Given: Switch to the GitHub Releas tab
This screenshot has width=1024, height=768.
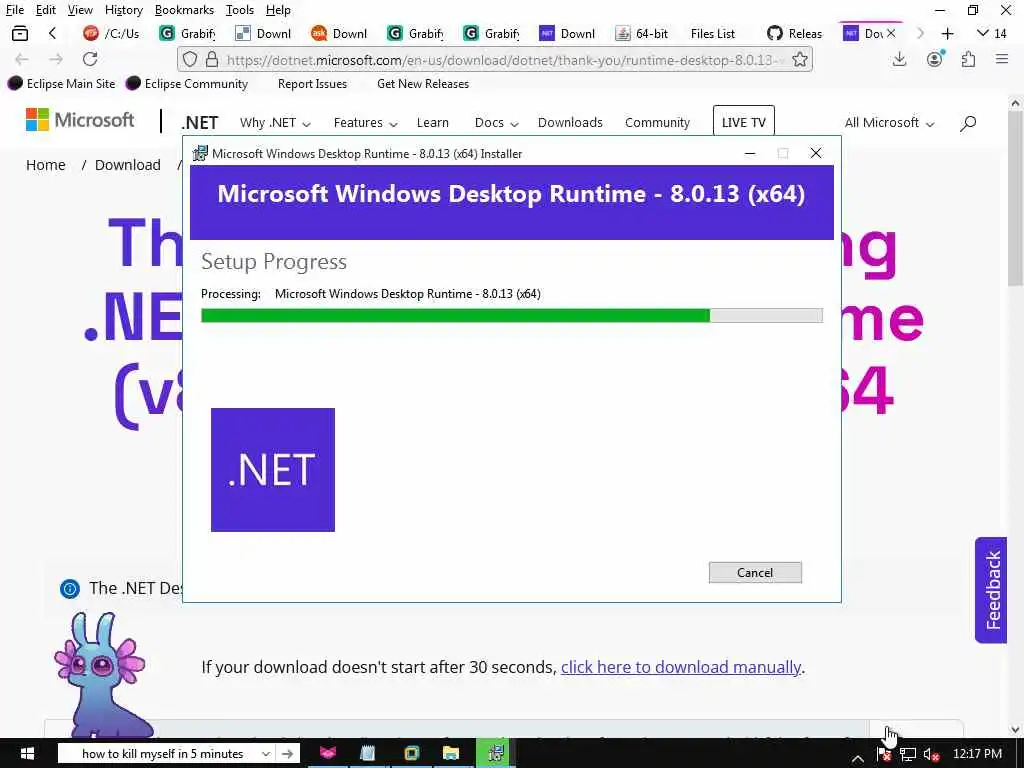Looking at the screenshot, I should pyautogui.click(x=794, y=33).
